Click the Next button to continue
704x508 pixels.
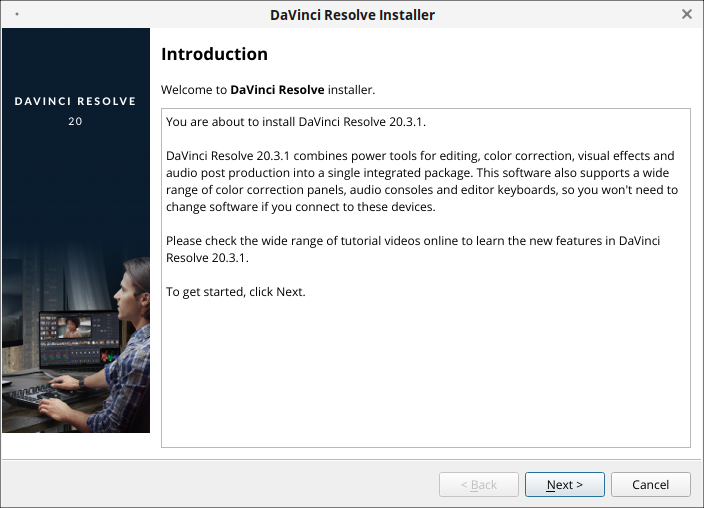(x=564, y=485)
